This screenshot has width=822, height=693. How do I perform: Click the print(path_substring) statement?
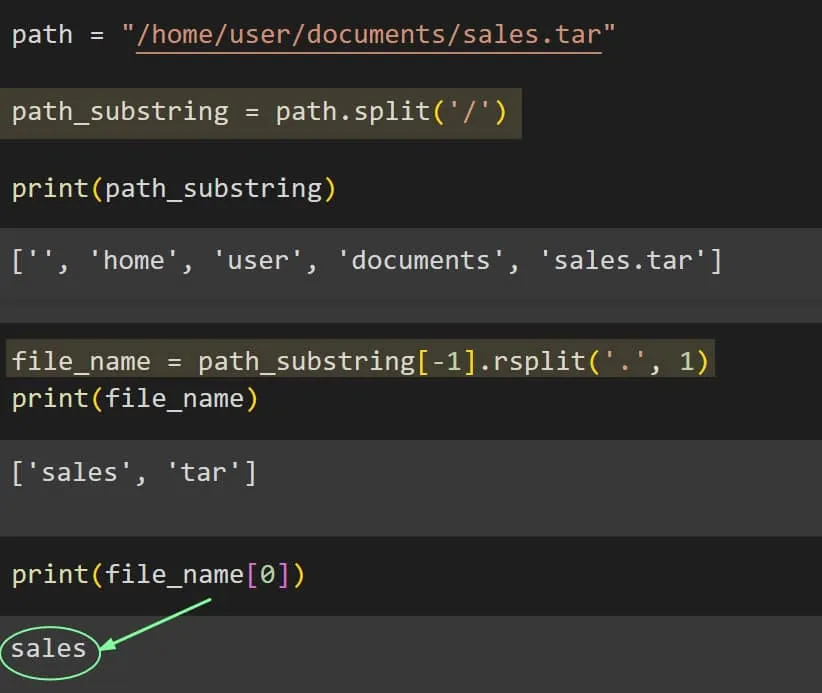(173, 188)
